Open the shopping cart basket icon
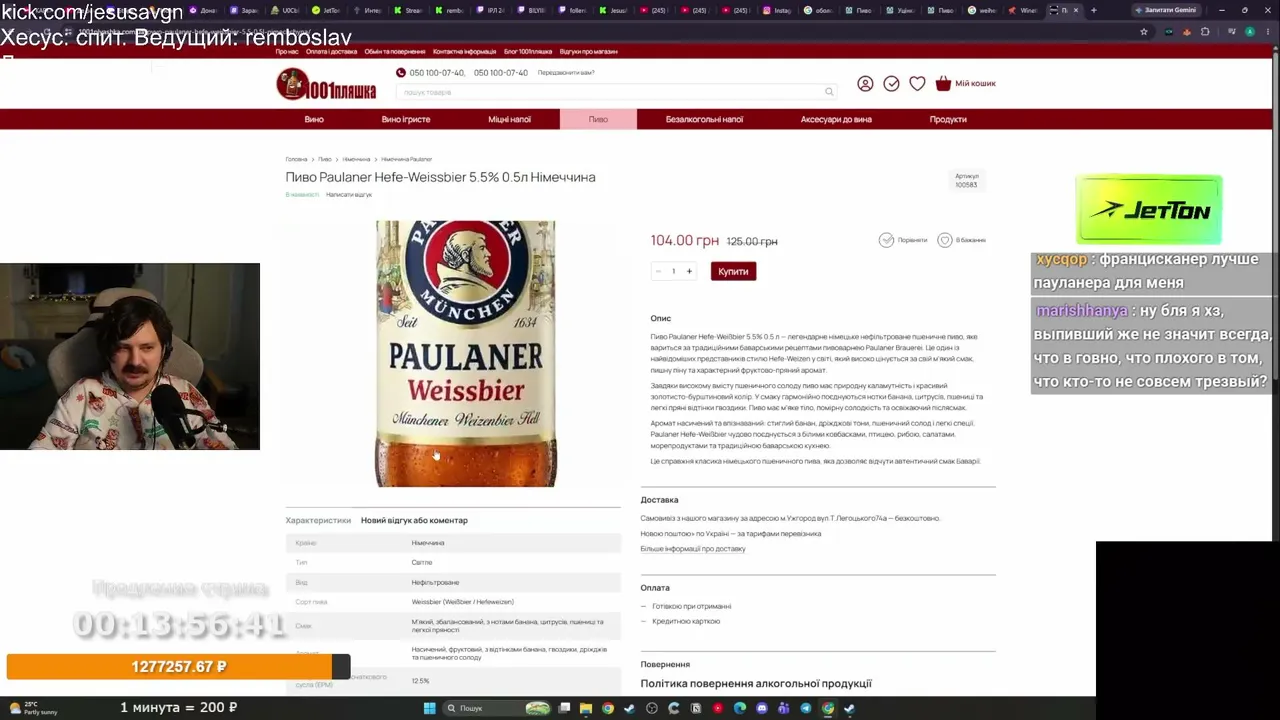The image size is (1280, 720). coord(943,84)
